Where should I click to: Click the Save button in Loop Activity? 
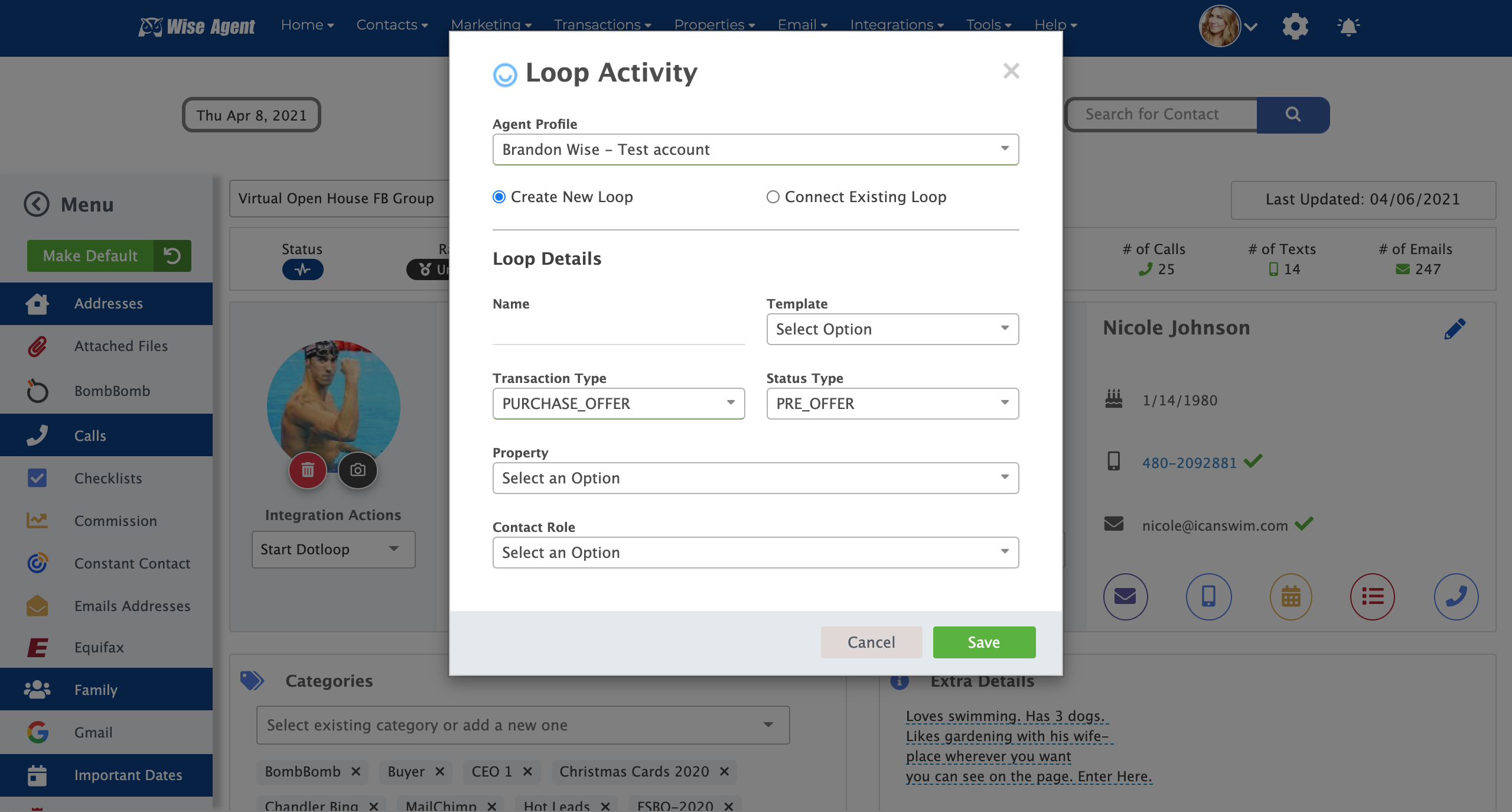click(983, 642)
